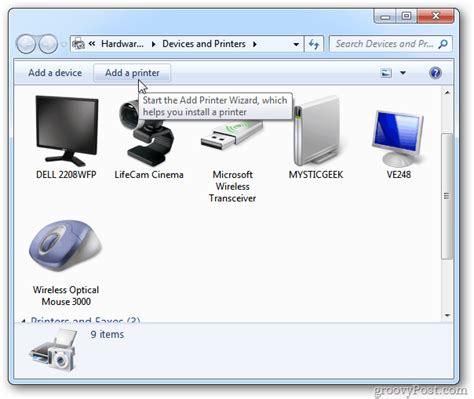Click the Help question mark icon
The image size is (474, 399).
coord(435,73)
